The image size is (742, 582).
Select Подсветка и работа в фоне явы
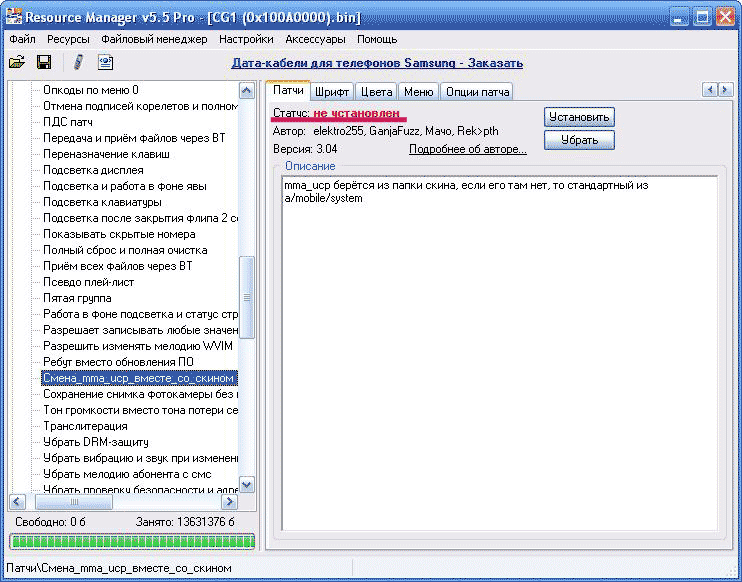coord(125,186)
